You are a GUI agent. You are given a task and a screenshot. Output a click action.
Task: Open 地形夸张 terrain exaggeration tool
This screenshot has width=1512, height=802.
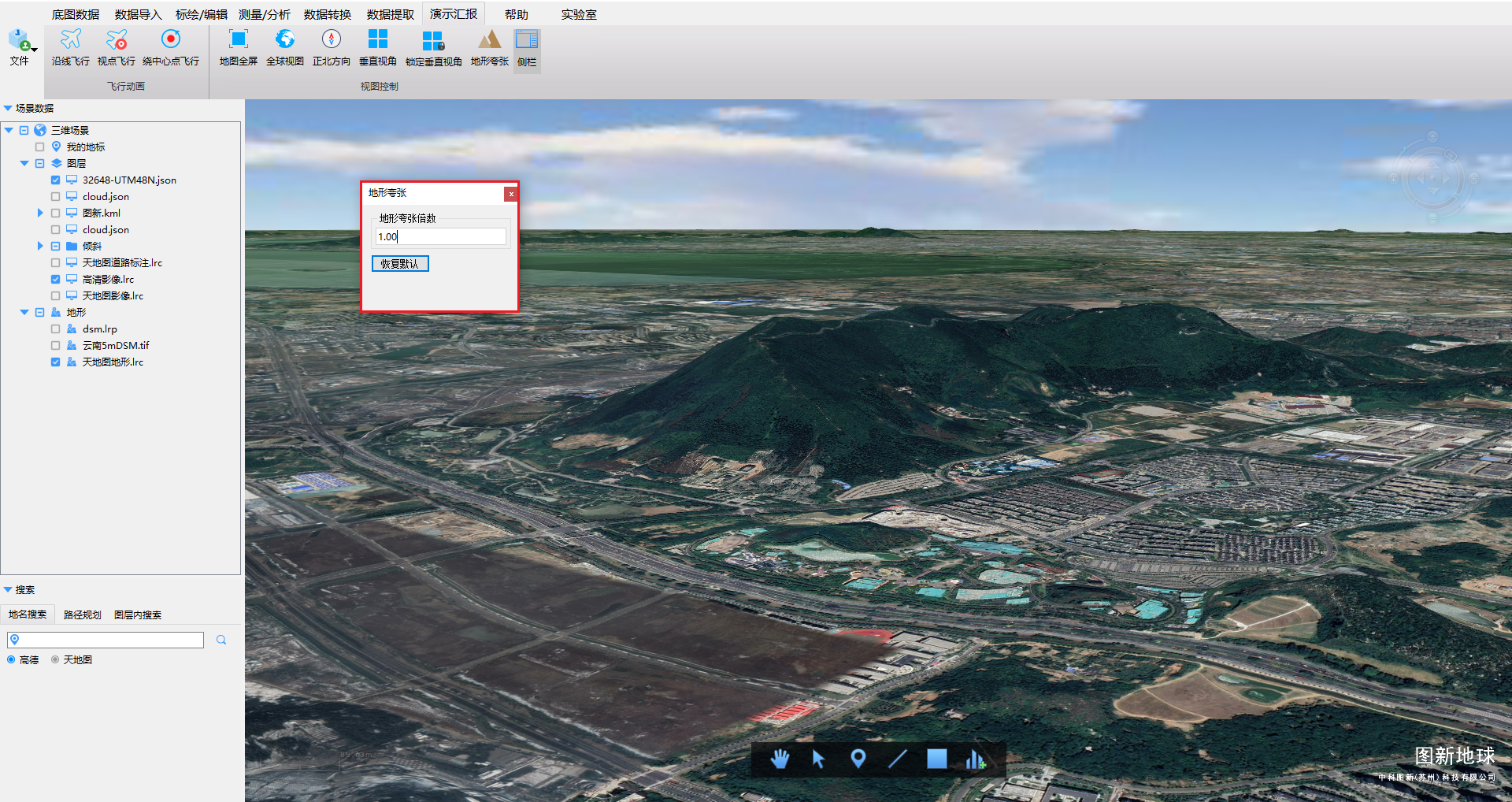tap(490, 47)
